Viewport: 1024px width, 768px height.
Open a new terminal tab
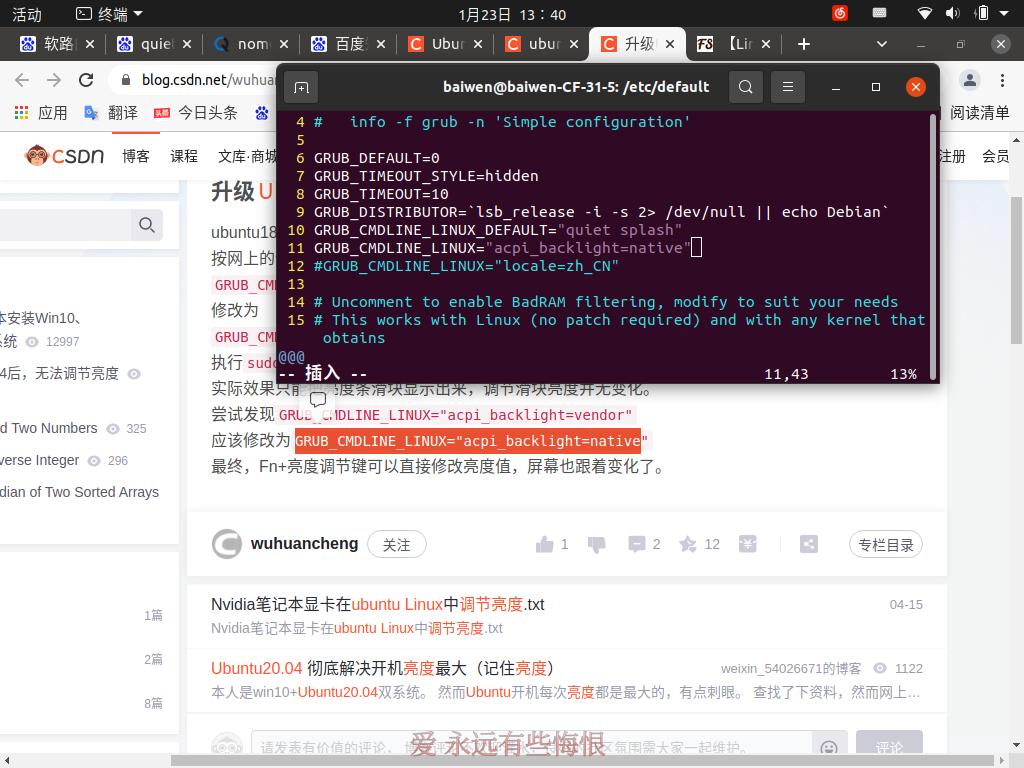point(301,87)
